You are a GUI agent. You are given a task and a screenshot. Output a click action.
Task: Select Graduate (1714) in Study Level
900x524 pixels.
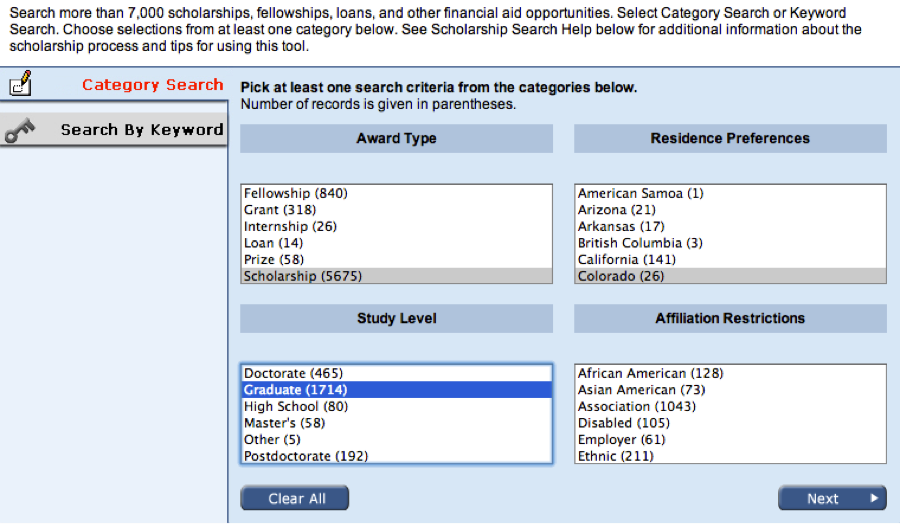pos(296,390)
